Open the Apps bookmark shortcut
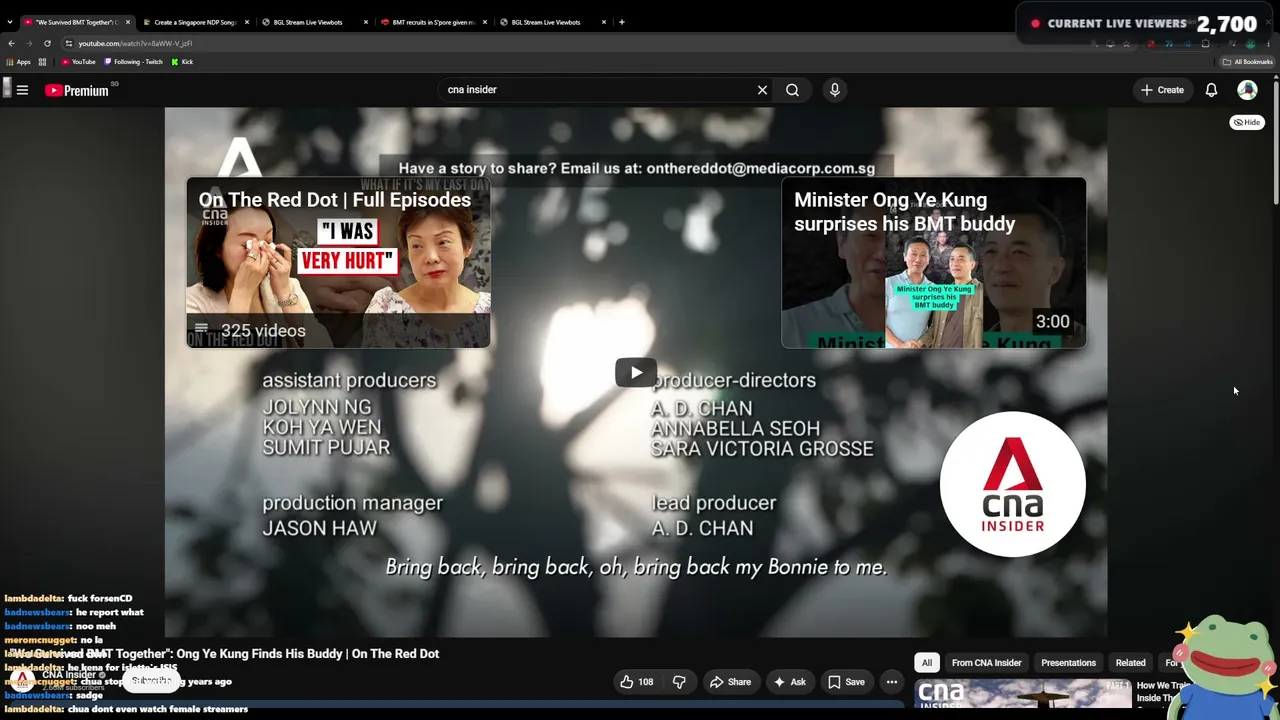The image size is (1280, 720). pyautogui.click(x=19, y=62)
